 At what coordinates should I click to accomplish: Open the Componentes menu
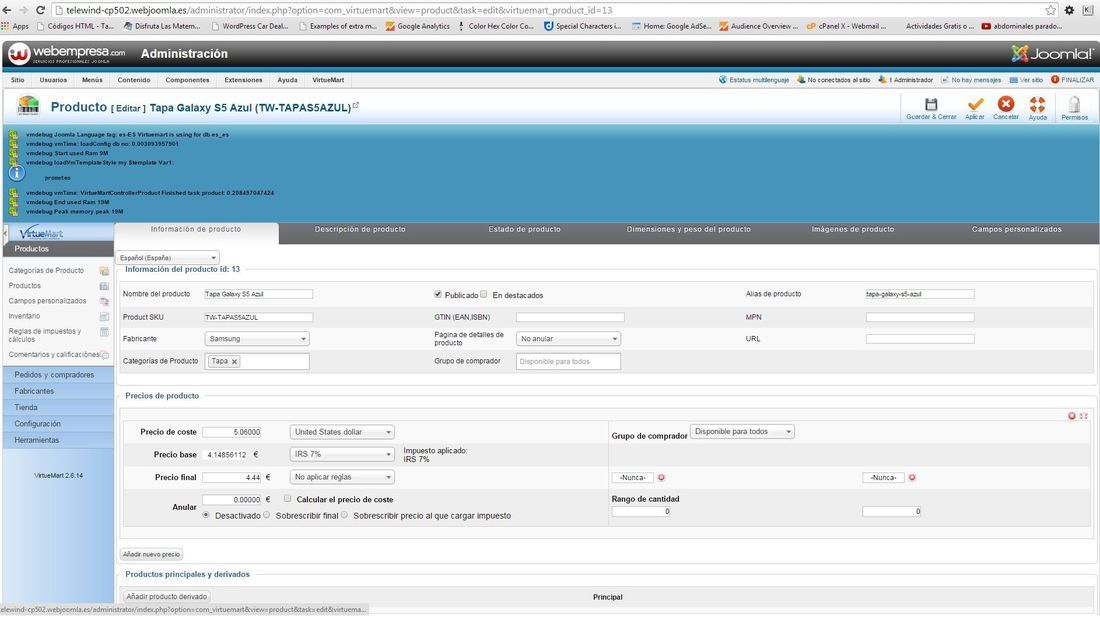tap(187, 80)
